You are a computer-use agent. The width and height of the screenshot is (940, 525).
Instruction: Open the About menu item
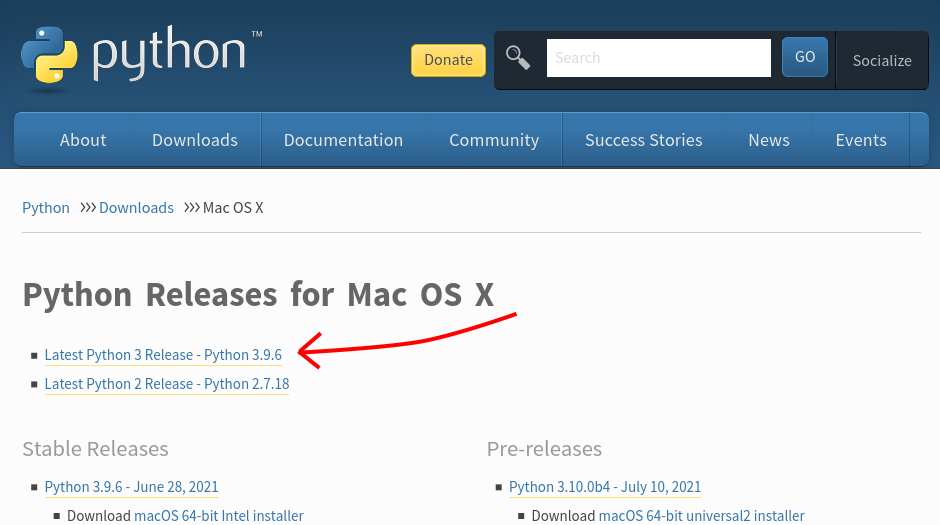pos(83,140)
